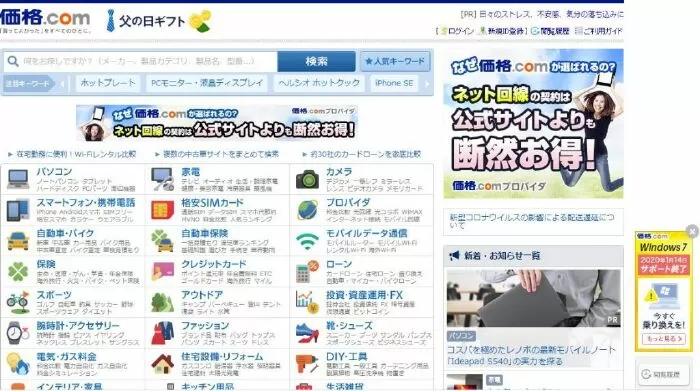Click the 靴・シューズ shoes icon
The height and width of the screenshot is (391, 700).
tap(307, 333)
